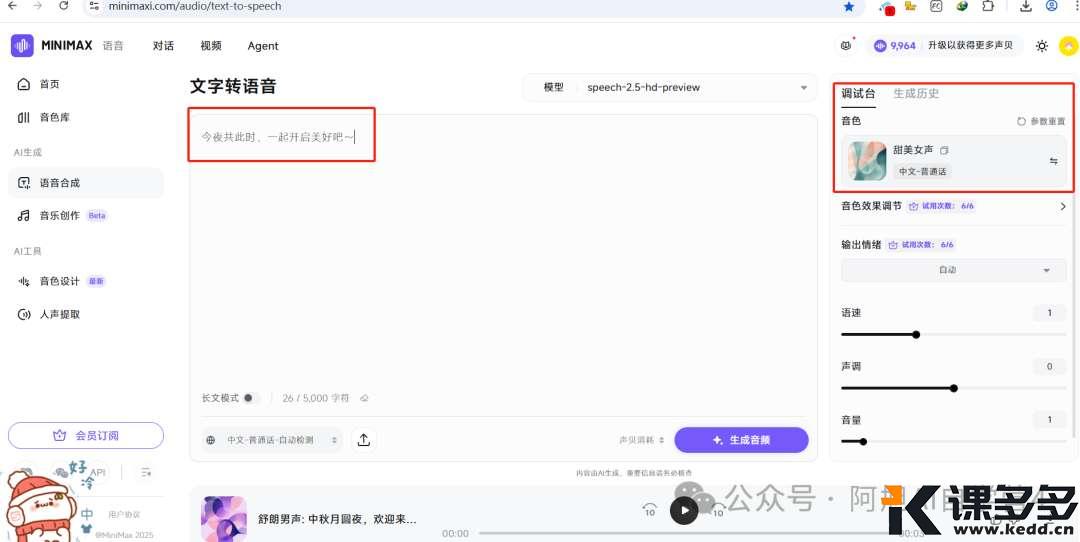Click the clear text eraser icon
Image resolution: width=1080 pixels, height=542 pixels.
[x=364, y=398]
